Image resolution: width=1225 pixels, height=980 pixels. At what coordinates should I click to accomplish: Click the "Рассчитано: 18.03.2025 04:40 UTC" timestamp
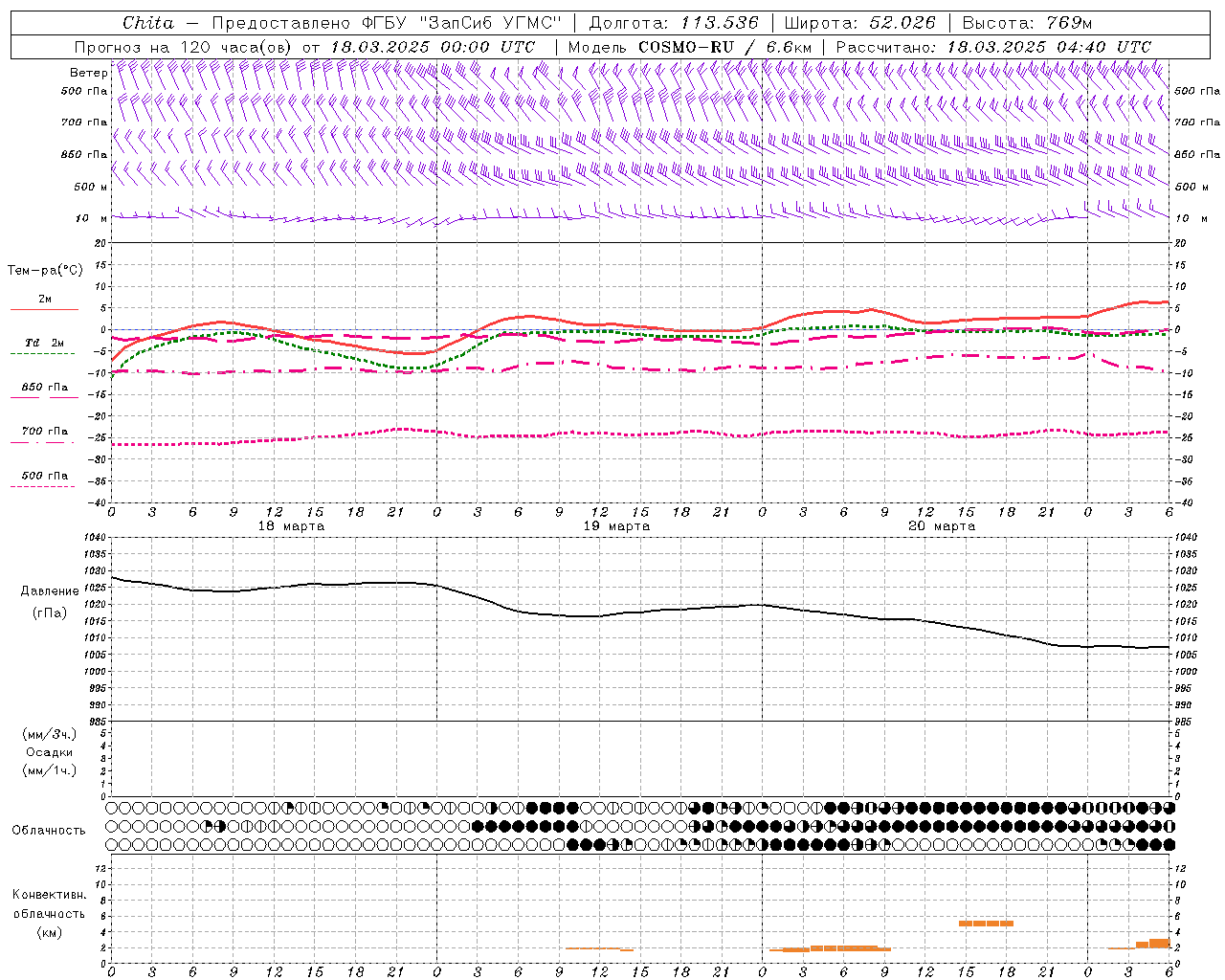tap(993, 47)
